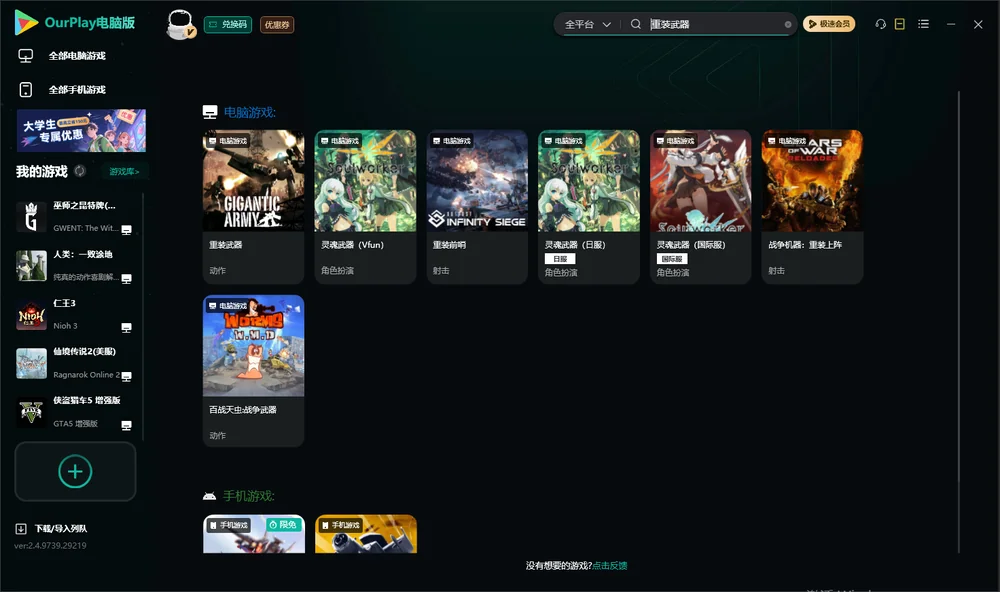
Task: Add a game with the plus button
Action: [75, 471]
